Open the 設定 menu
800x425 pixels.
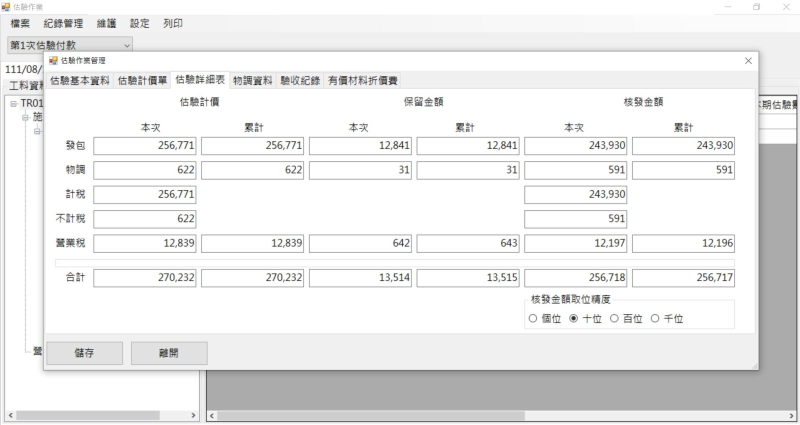point(139,23)
